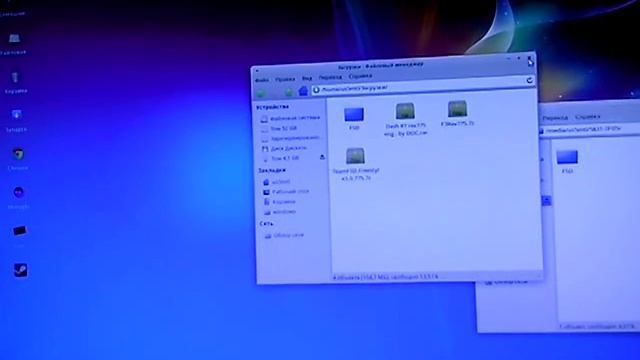Click the Устройства sidebar heading
The width and height of the screenshot is (640, 360).
coord(272,107)
